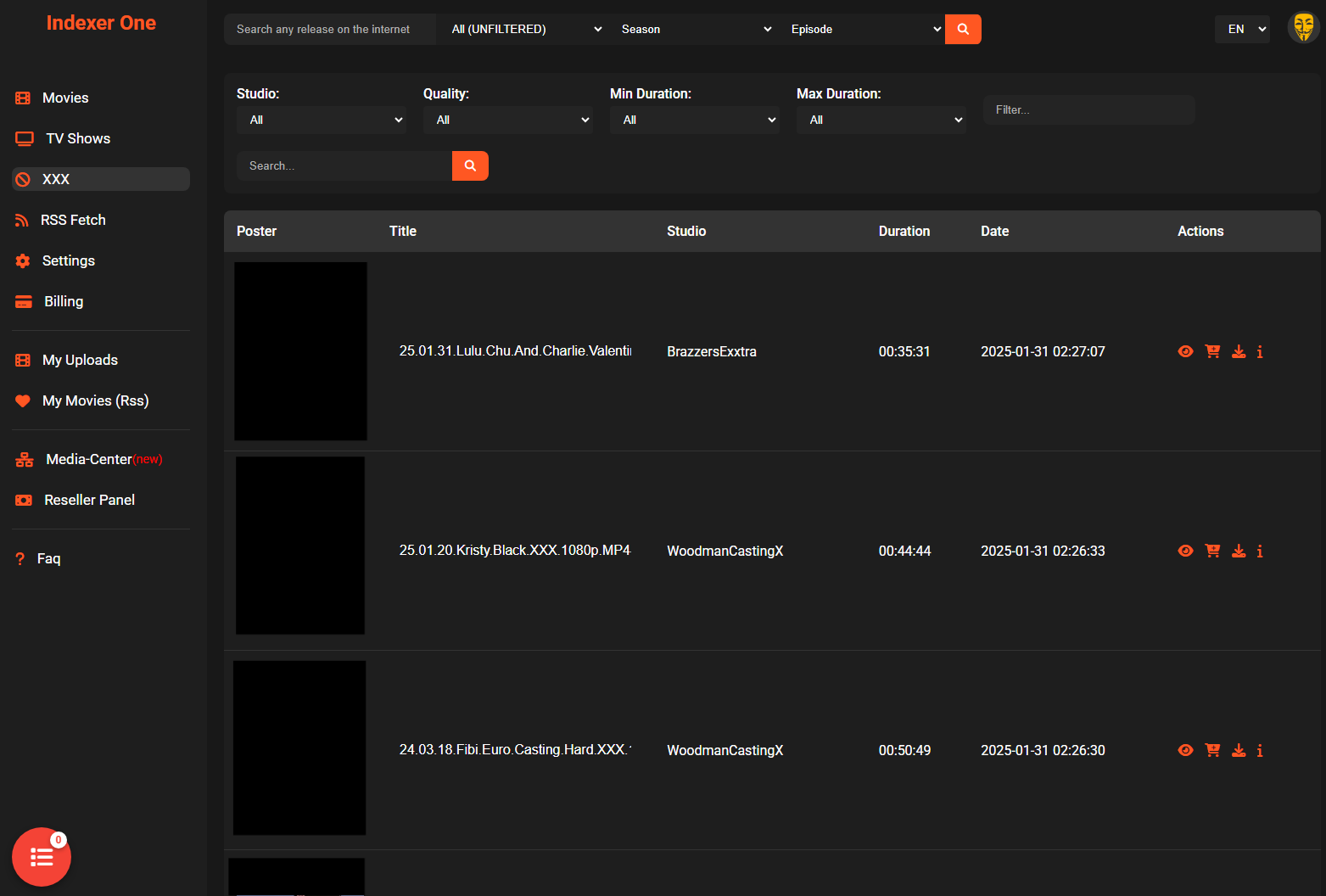Click the heart icon for My Movies
The height and width of the screenshot is (896, 1326).
23,400
